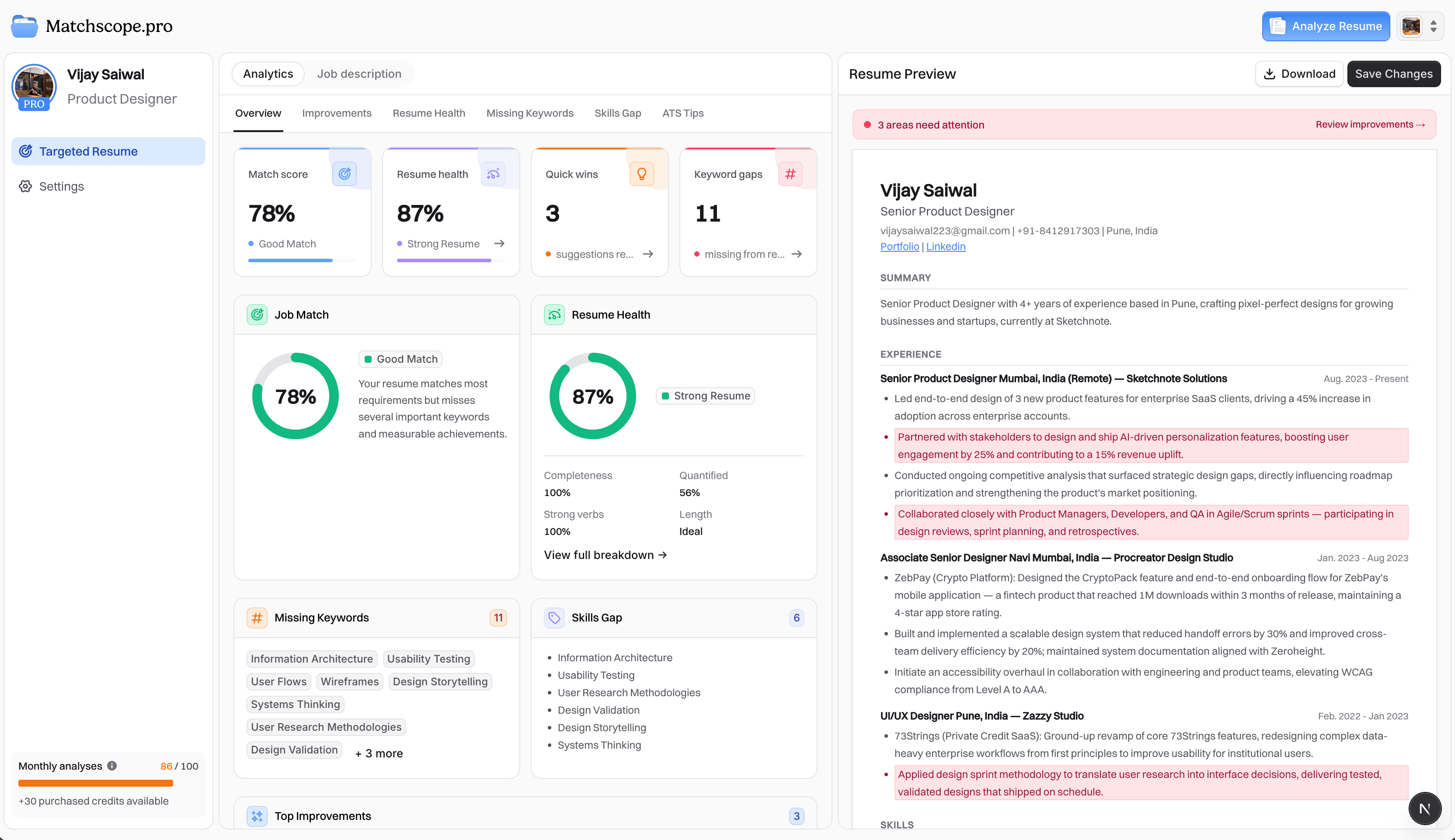Click the User Flows keyword chip
Viewport: 1455px width, 840px height.
coord(279,681)
